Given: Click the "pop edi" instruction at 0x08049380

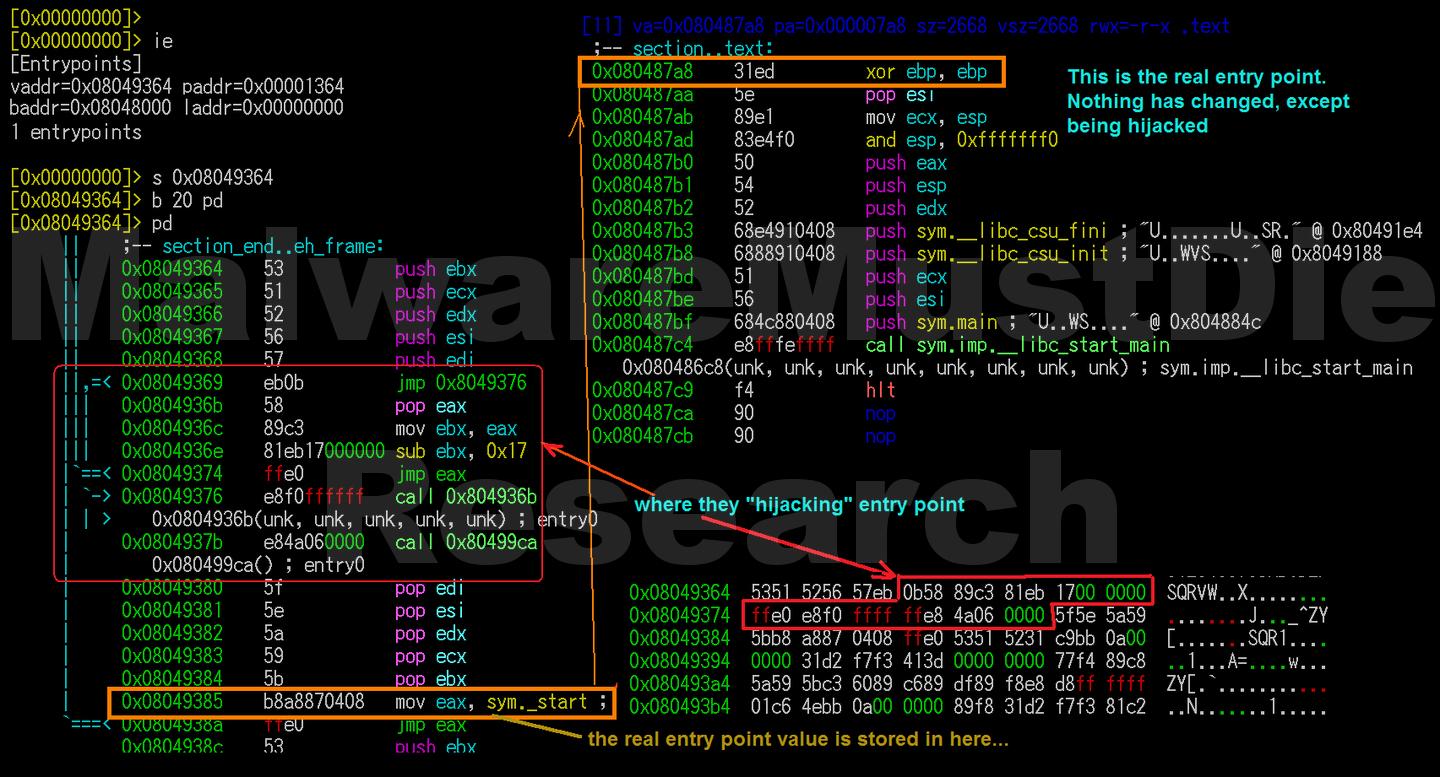Looking at the screenshot, I should coord(431,588).
